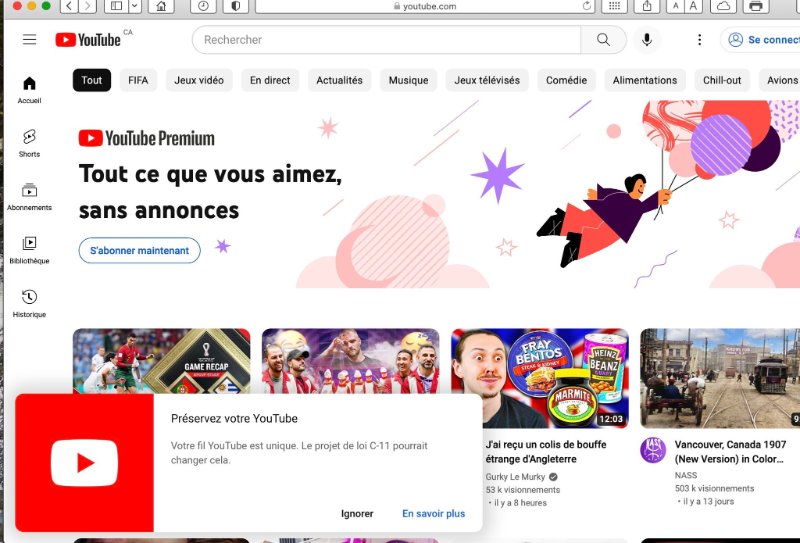Viewport: 800px width, 543px height.
Task: Click the "503 k visionnements" text
Action: coord(714,488)
